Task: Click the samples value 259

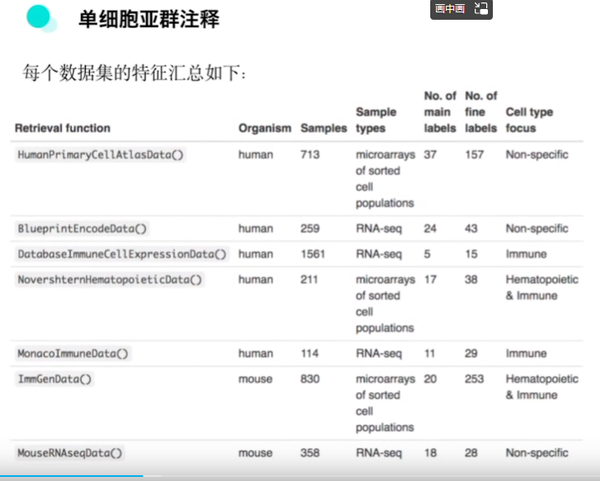Action: click(x=310, y=228)
